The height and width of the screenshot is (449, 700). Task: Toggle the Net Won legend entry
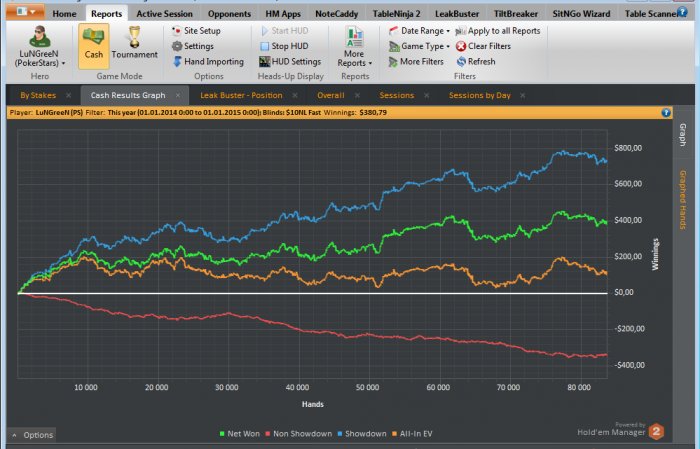tap(239, 434)
